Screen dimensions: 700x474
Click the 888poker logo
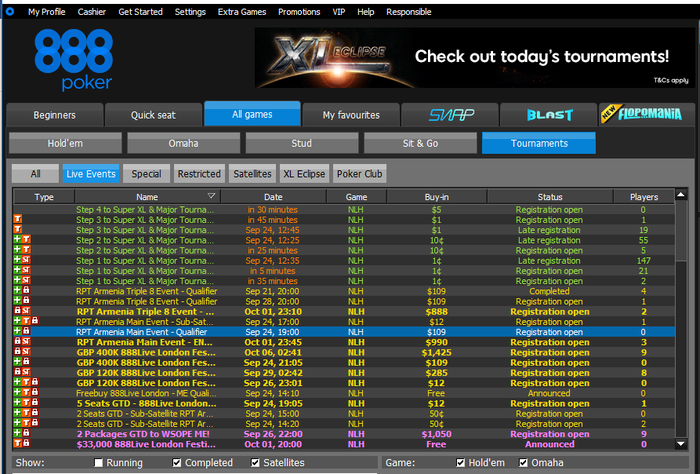74,60
